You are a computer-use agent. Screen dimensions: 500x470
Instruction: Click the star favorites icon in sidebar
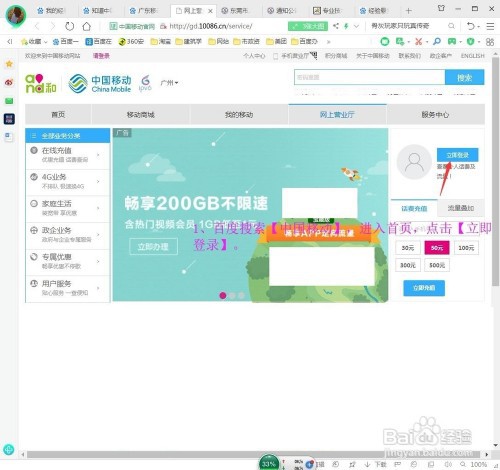[x=9, y=64]
